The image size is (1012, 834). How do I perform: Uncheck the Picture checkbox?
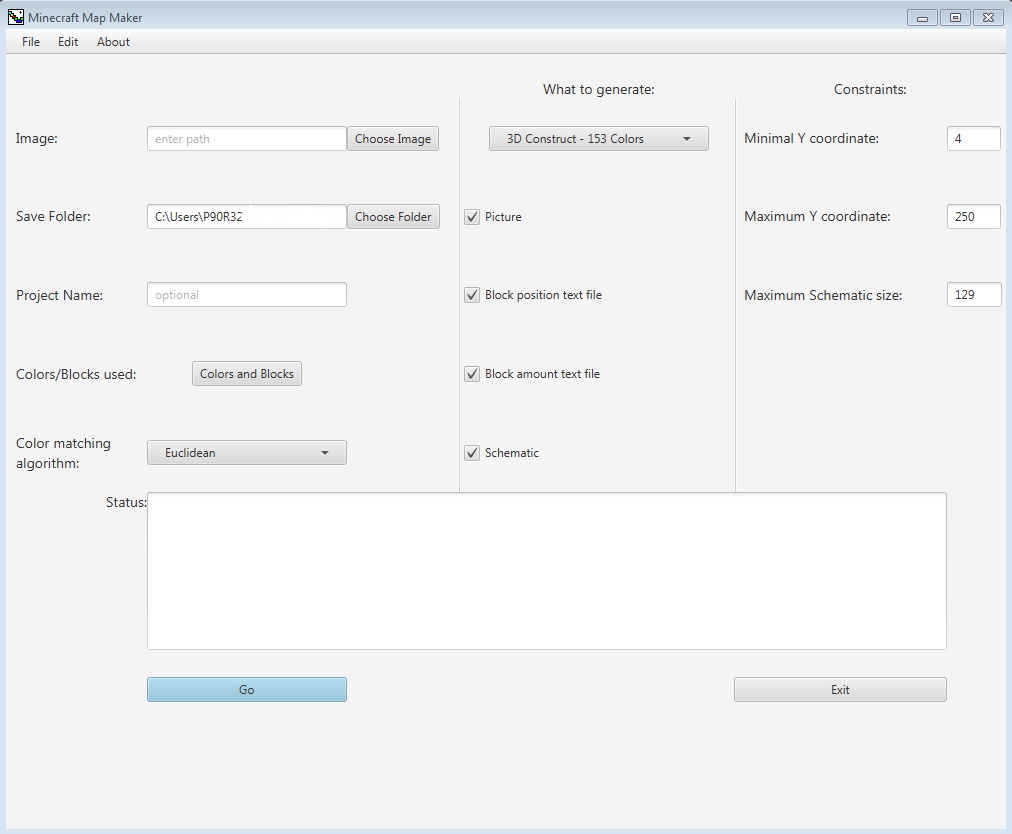pos(472,217)
